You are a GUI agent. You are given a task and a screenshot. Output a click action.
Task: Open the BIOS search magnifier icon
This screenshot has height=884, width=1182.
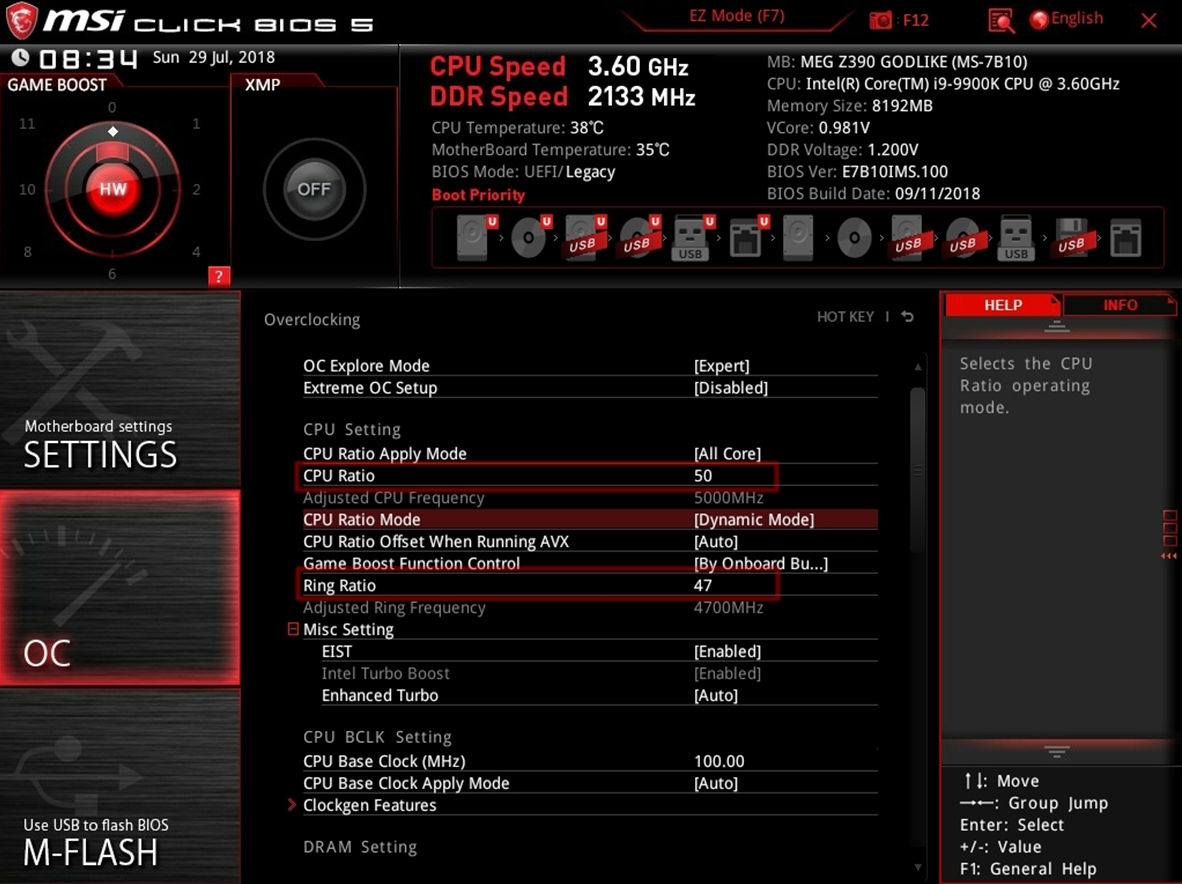click(x=1001, y=20)
